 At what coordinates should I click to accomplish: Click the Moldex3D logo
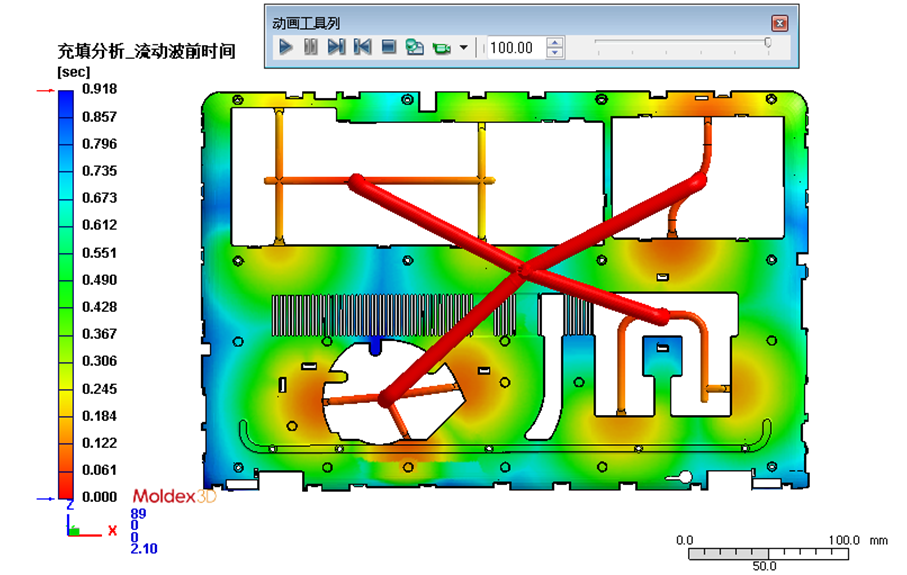(174, 497)
